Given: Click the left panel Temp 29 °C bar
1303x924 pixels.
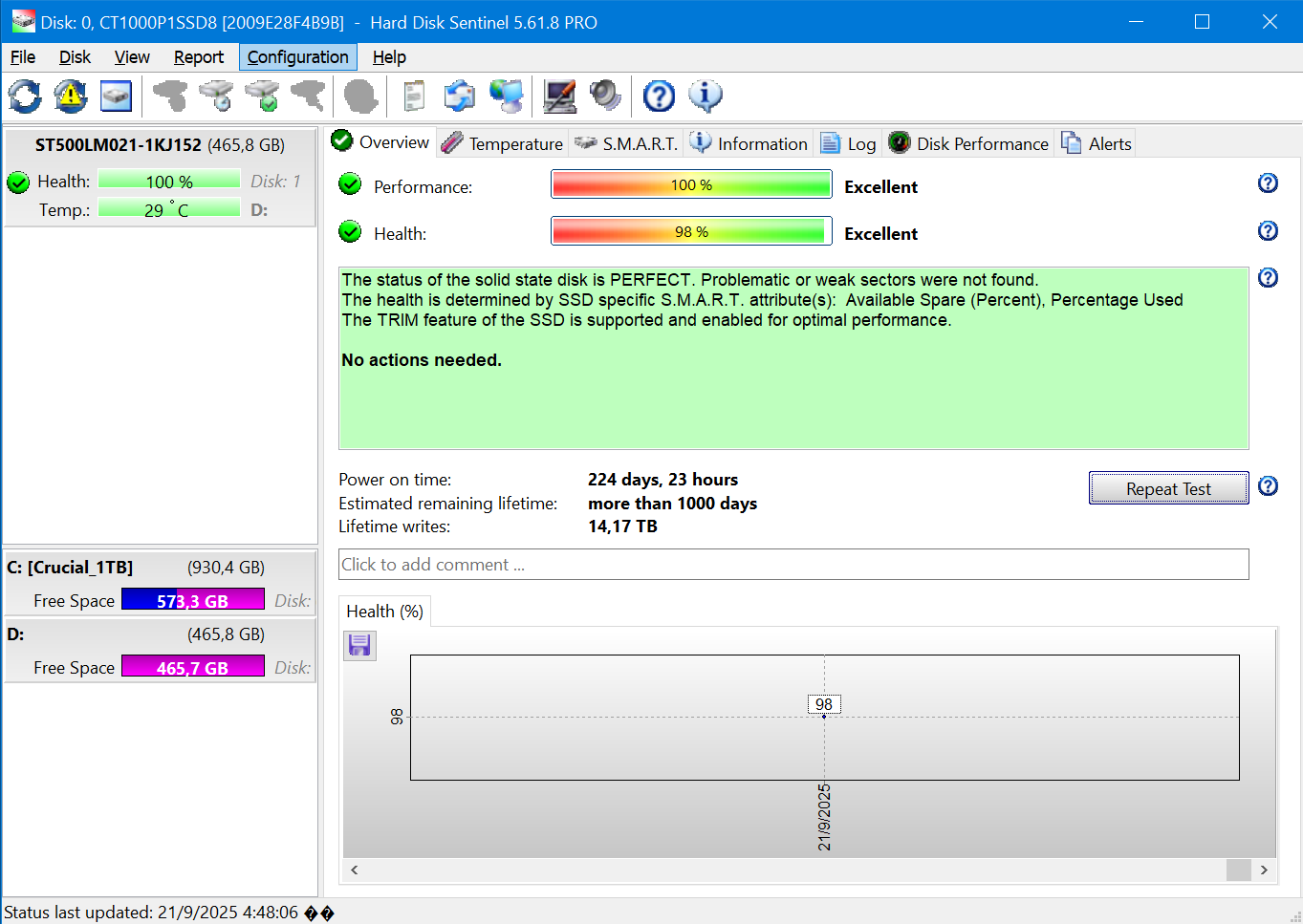Looking at the screenshot, I should pos(169,209).
